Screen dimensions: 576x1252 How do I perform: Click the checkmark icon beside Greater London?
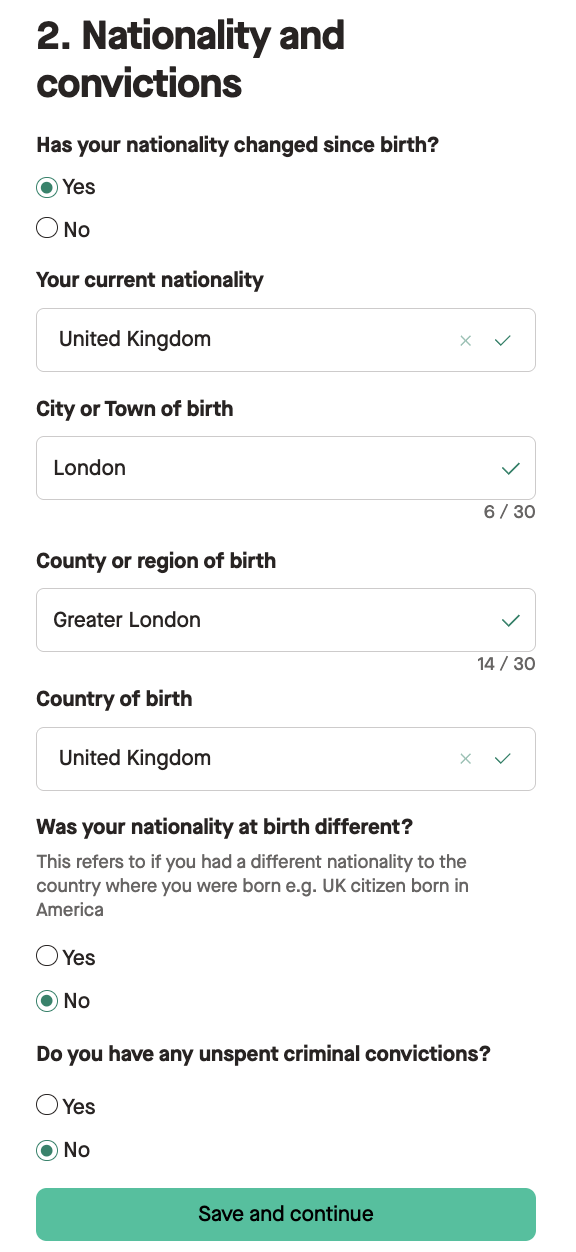[511, 619]
